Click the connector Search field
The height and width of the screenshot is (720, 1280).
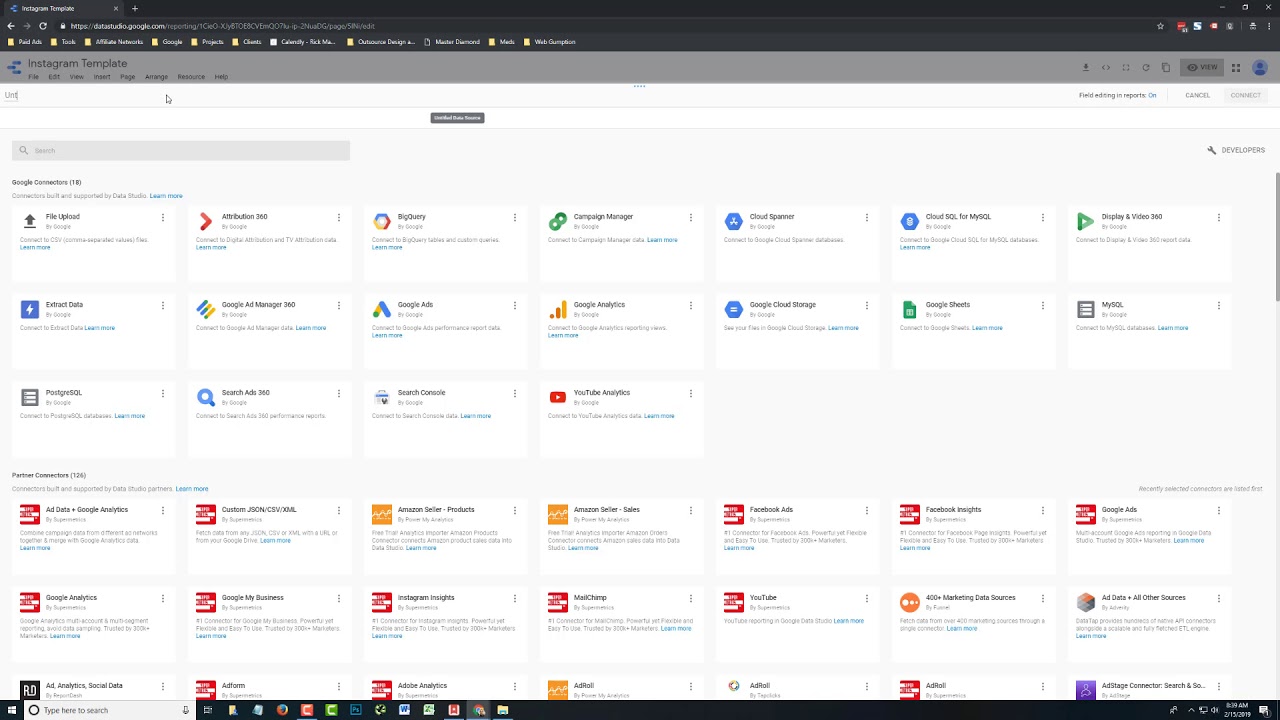point(181,150)
